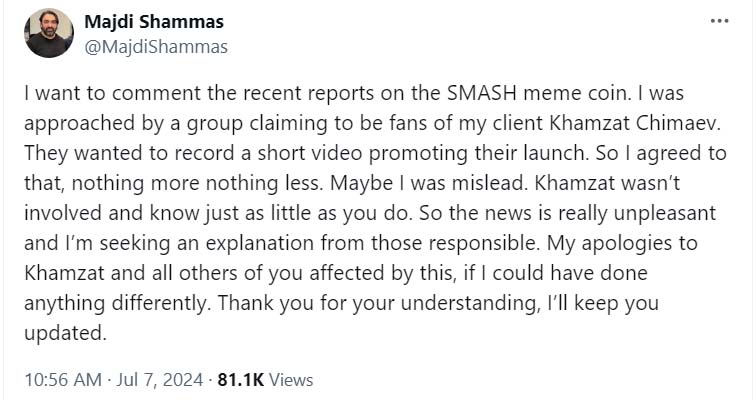Open the Majdi Shammas display name link
The width and height of the screenshot is (753, 400).
click(154, 22)
